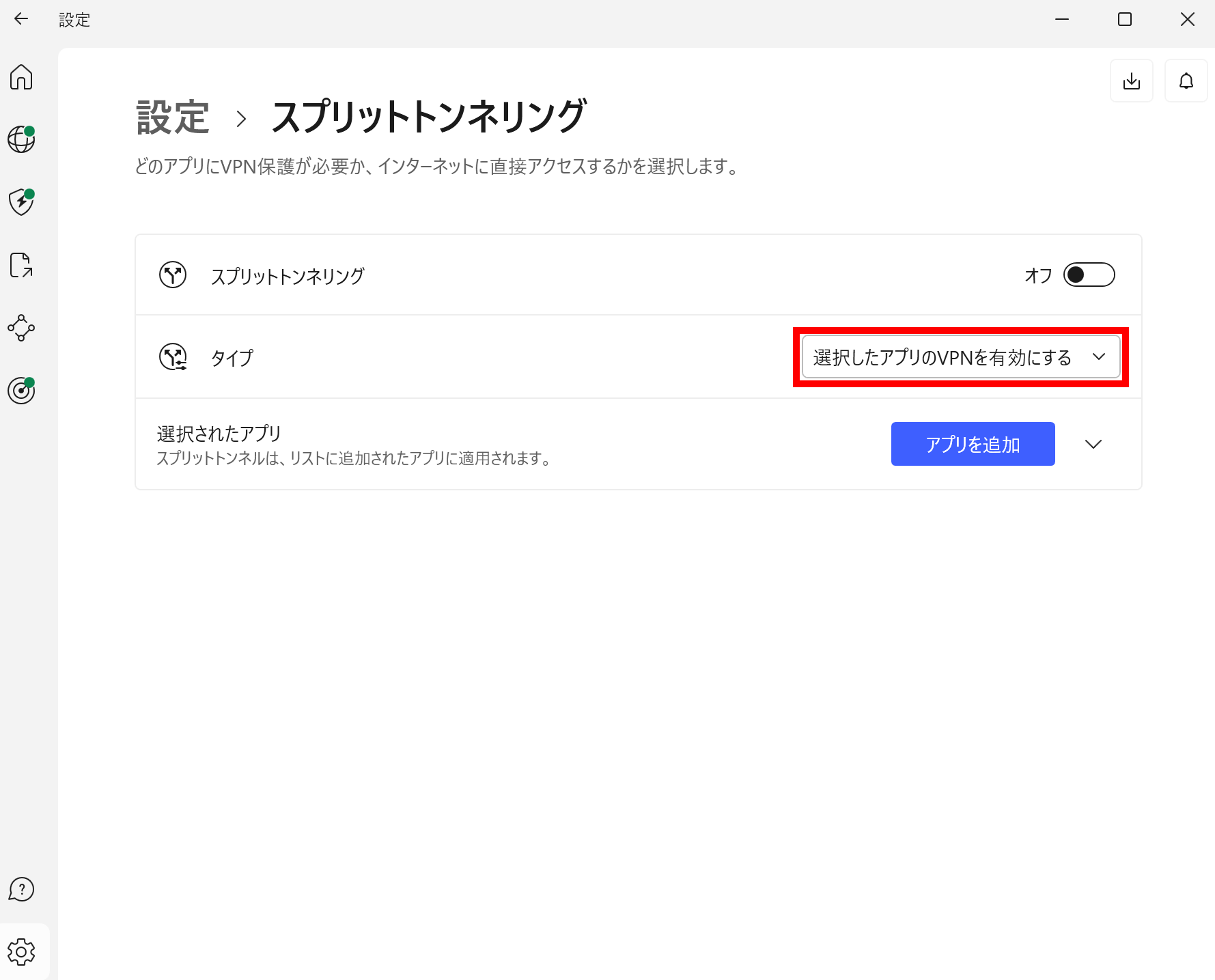Click the 設定 window title text
This screenshot has width=1215, height=980.
pyautogui.click(x=74, y=20)
